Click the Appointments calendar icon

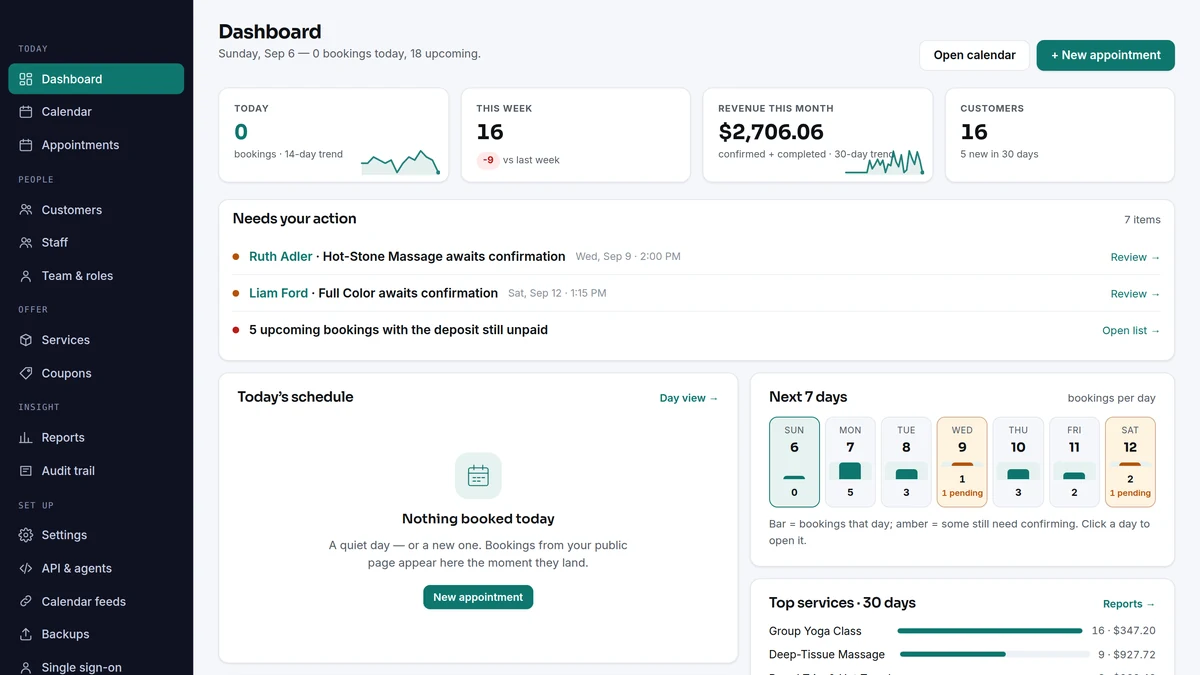[x=26, y=145]
